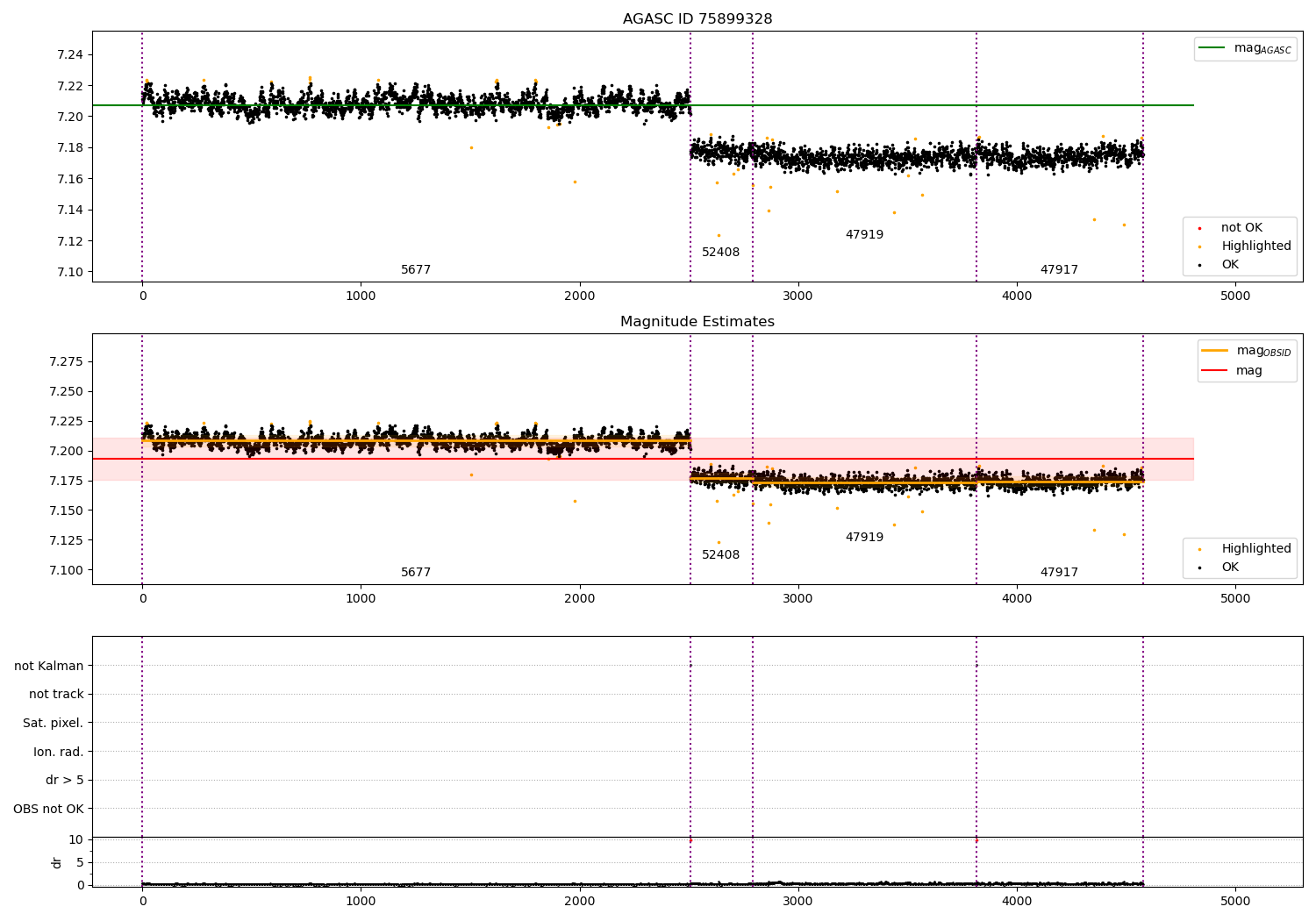The width and height of the screenshot is (1316, 921).
Task: Click the "OBS not OK" axis label
Action: tap(48, 809)
